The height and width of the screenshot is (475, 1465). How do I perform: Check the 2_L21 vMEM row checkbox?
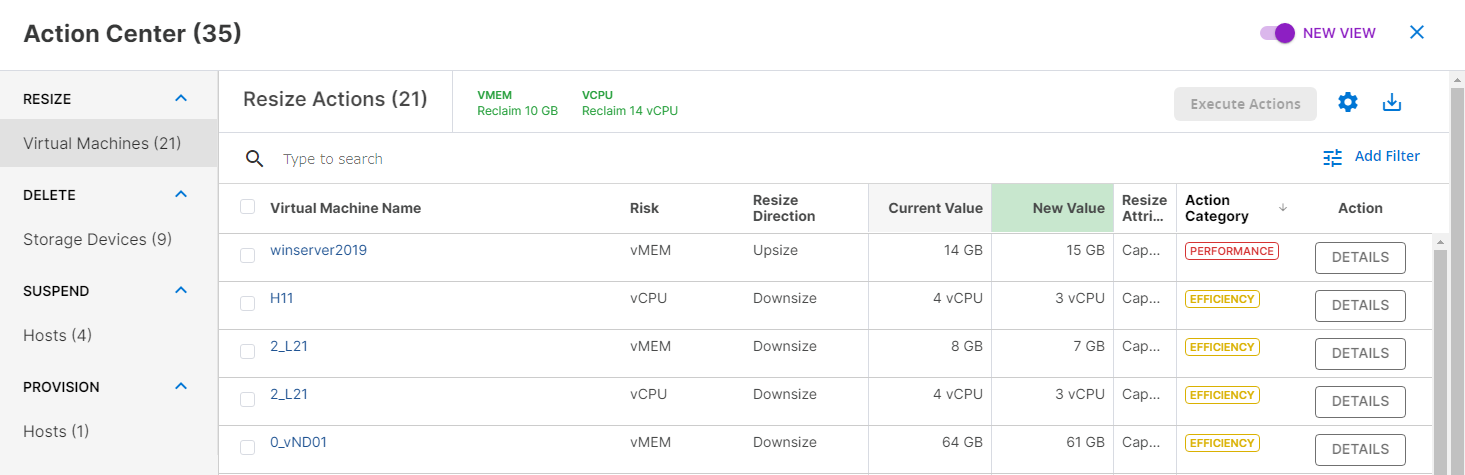point(247,352)
